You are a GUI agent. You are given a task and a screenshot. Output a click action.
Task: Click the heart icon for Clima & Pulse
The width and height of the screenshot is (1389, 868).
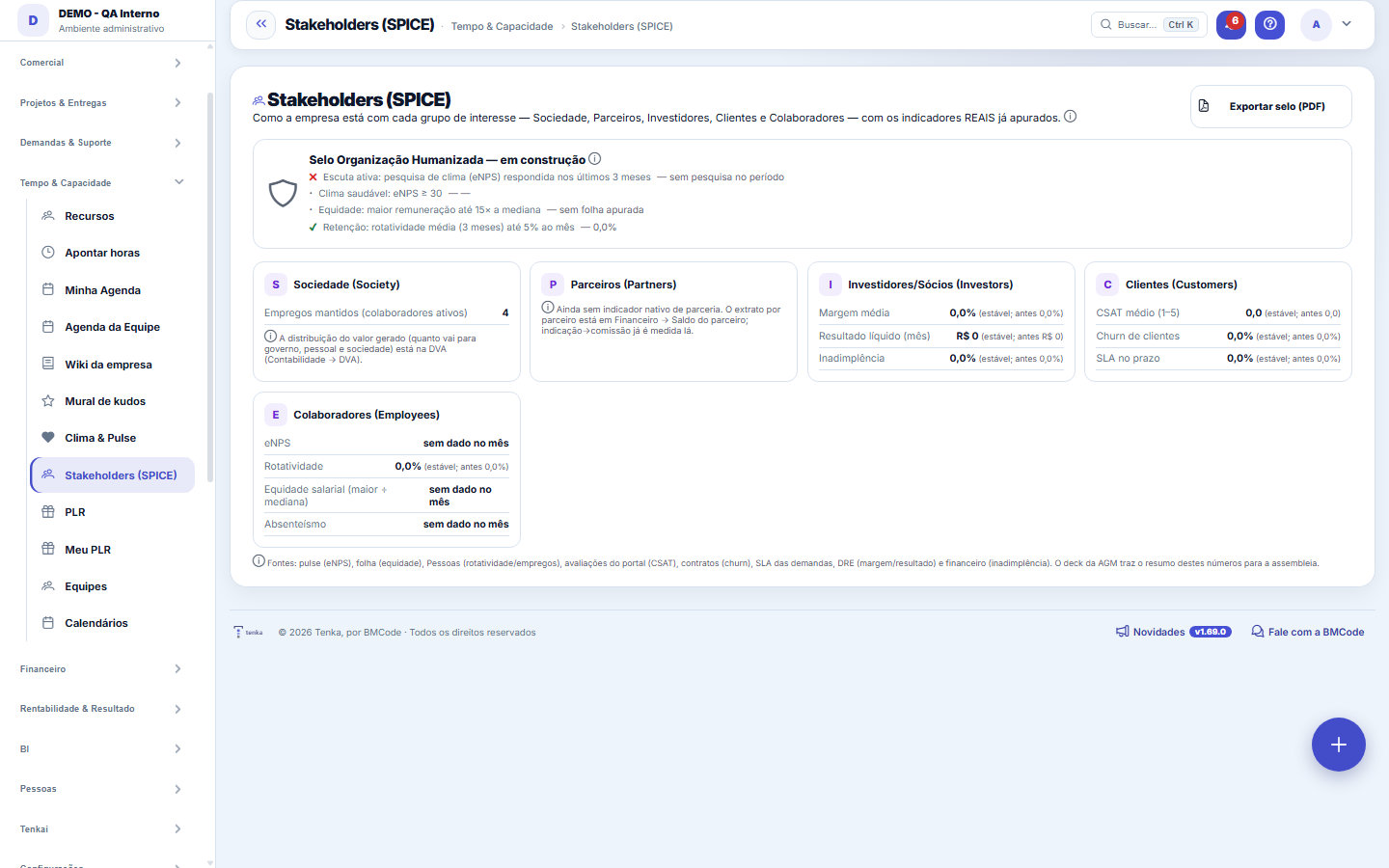48,438
